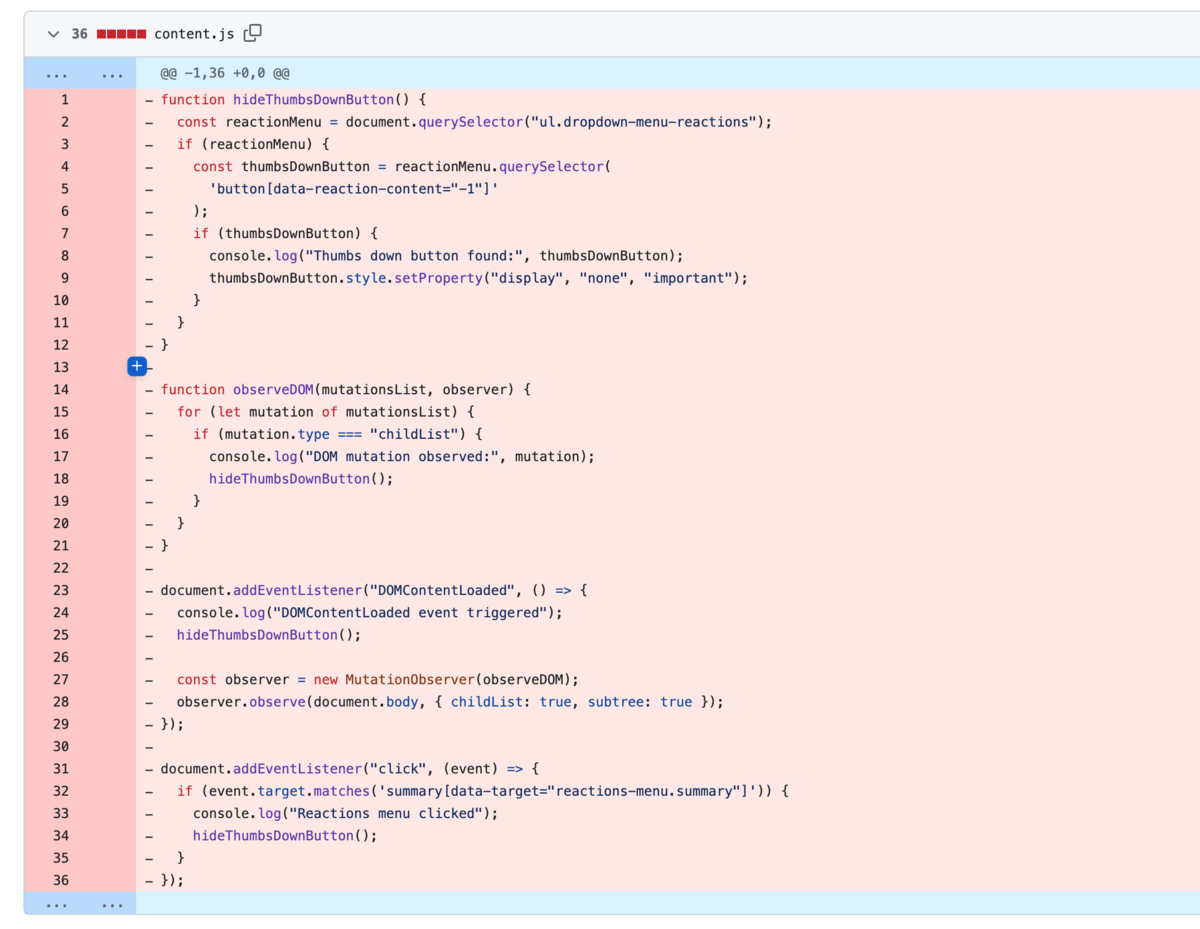
Task: Click the copy icon beside the filename
Action: [250, 33]
